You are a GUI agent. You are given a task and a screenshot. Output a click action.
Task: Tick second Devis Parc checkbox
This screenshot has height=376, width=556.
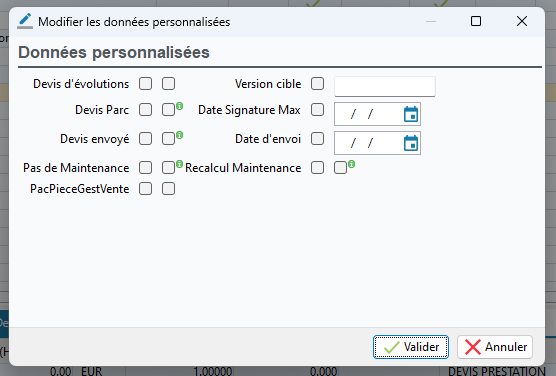(168, 110)
